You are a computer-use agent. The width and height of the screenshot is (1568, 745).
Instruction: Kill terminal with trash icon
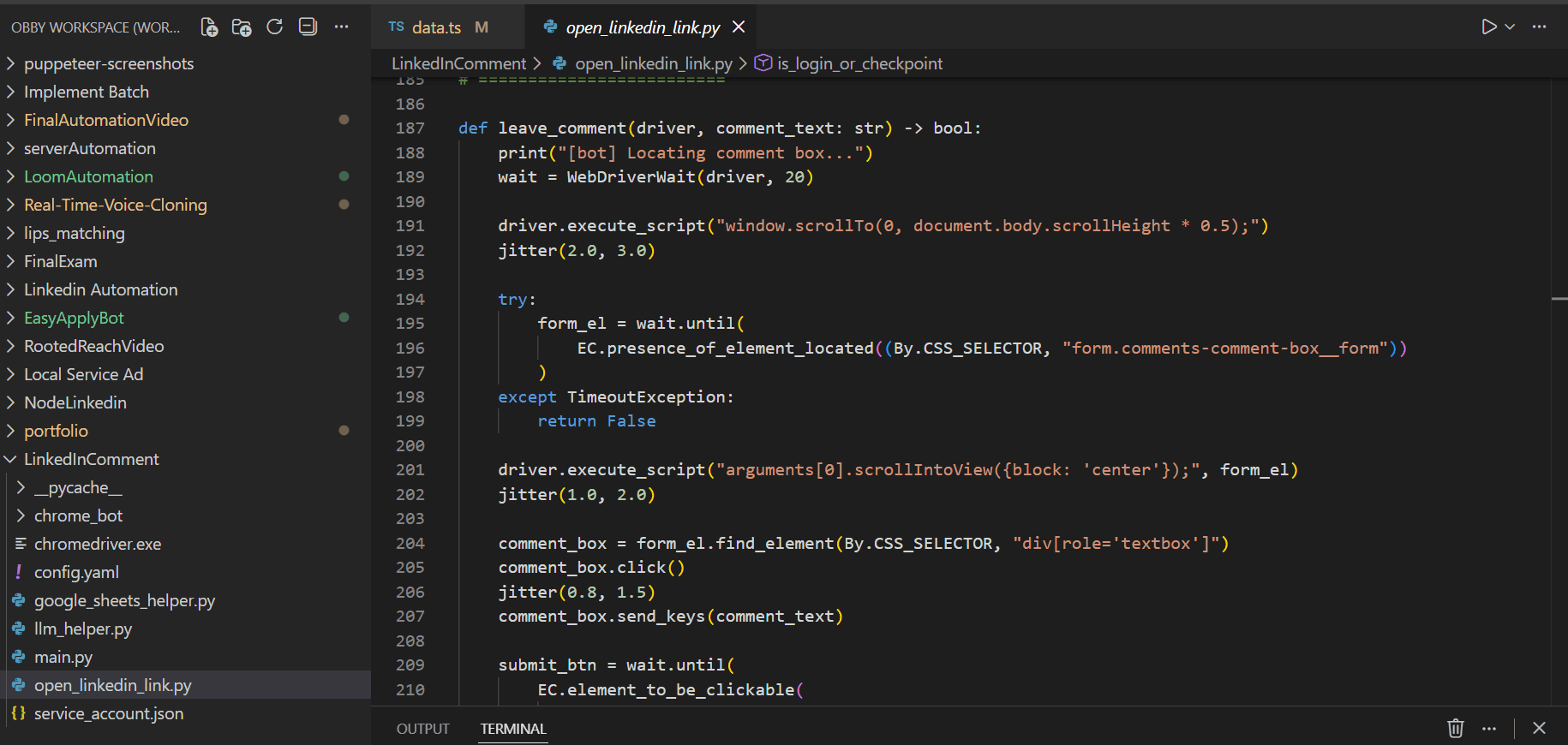tap(1455, 728)
